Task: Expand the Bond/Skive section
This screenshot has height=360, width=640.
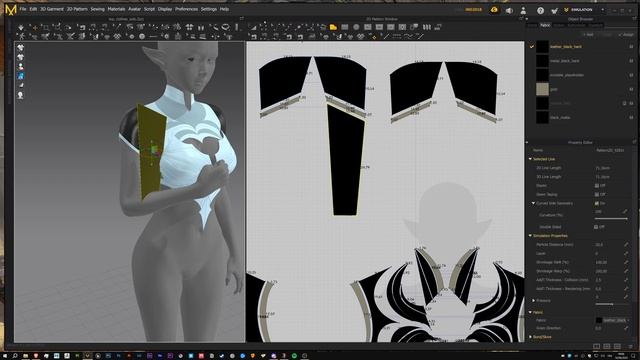Action: pos(530,337)
